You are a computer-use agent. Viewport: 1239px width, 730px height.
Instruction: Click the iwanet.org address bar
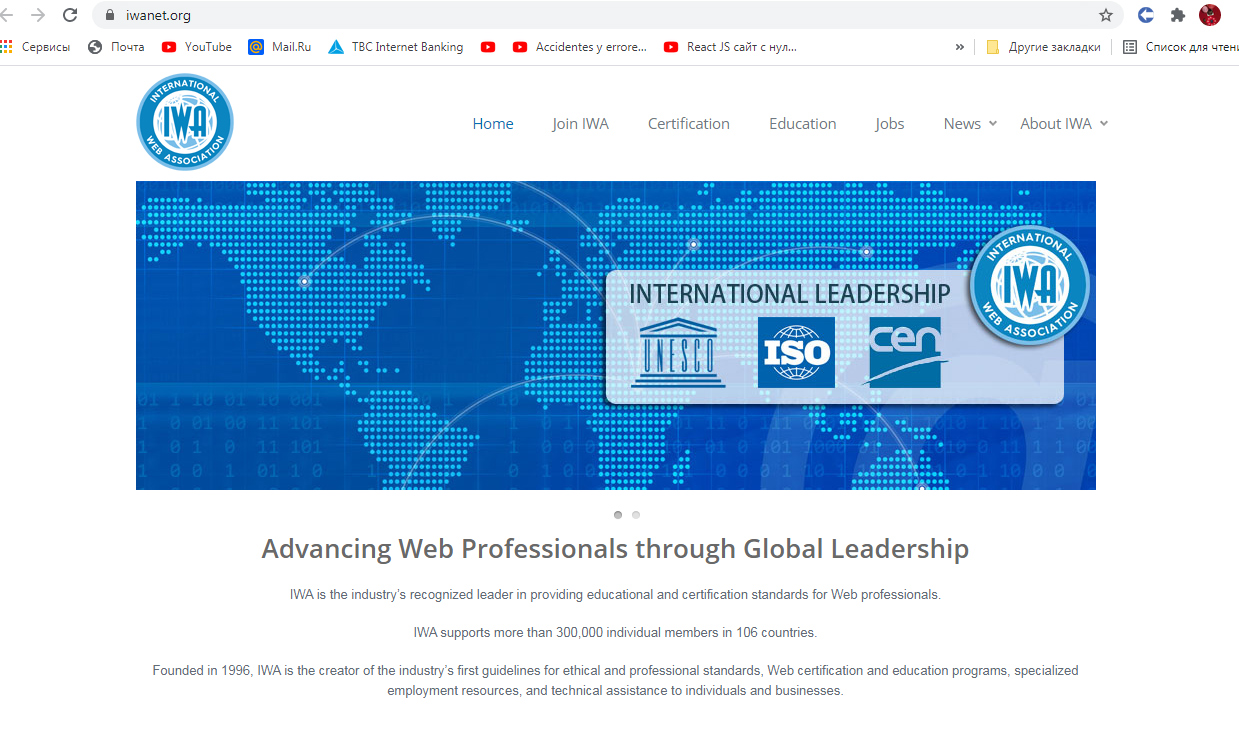click(600, 15)
